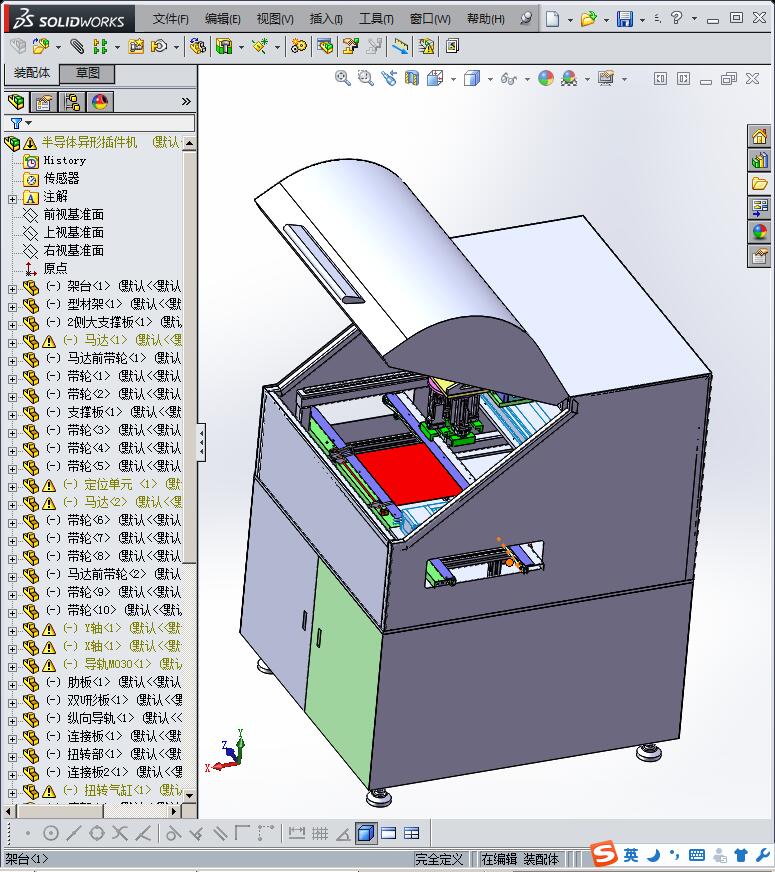Switch to the 草图 tab
Image resolution: width=775 pixels, height=872 pixels.
(x=87, y=73)
